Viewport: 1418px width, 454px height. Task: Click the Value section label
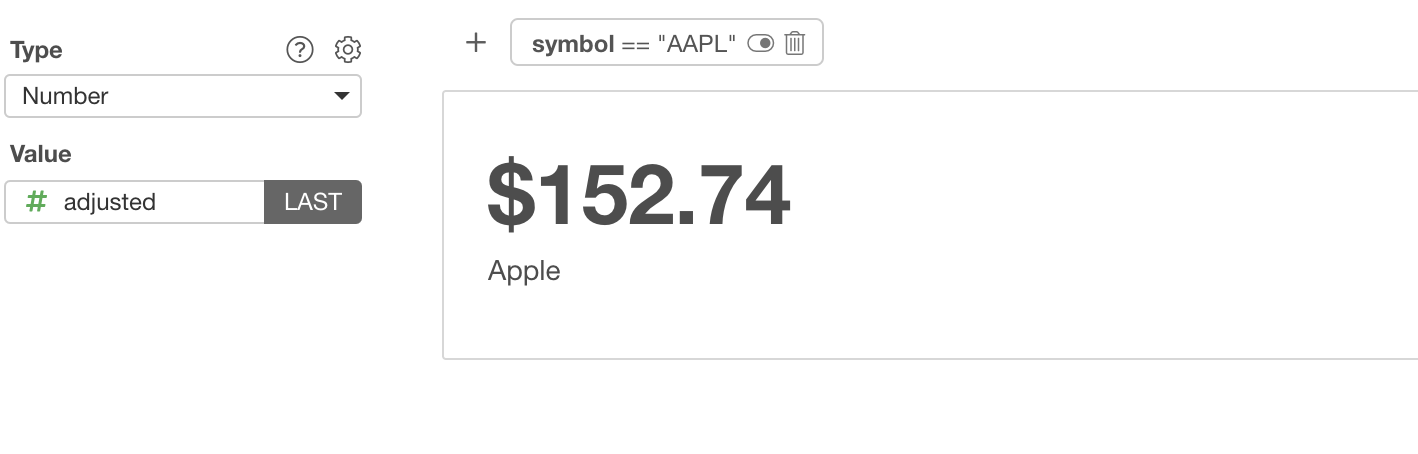coord(40,154)
